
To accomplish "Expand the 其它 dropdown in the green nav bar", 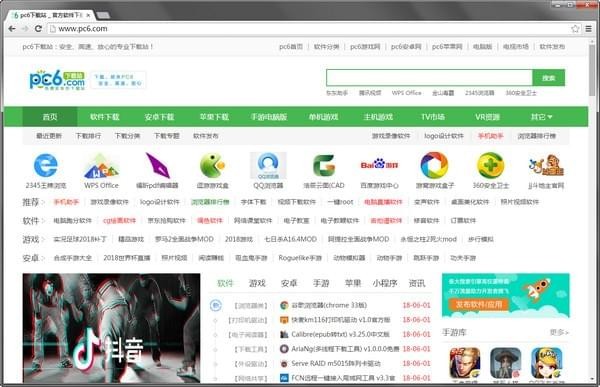I will 541,117.
